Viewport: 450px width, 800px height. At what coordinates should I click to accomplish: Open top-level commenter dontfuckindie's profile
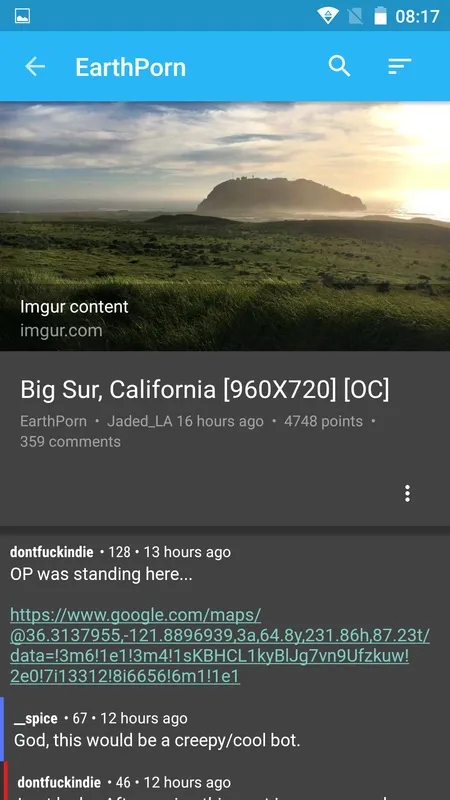[x=52, y=552]
